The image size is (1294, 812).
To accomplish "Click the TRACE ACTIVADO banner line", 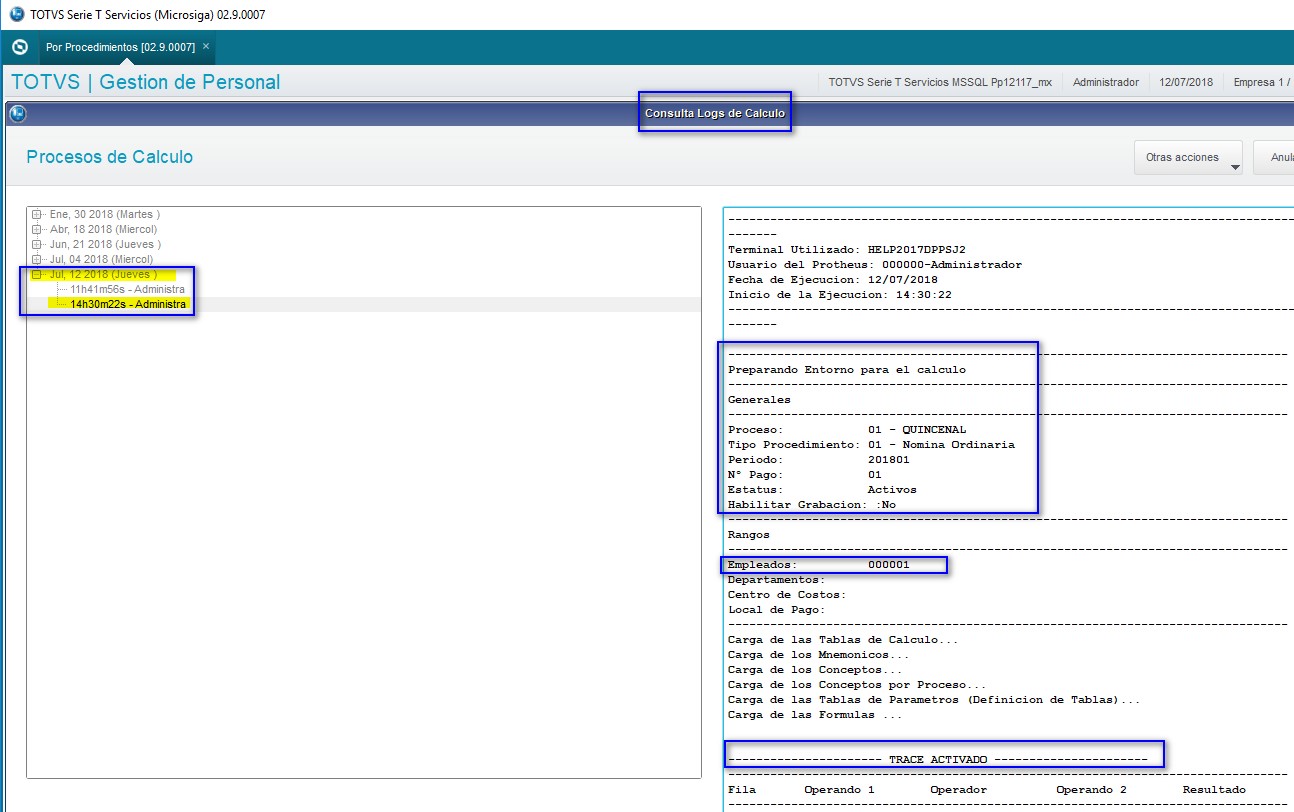I will (x=938, y=760).
